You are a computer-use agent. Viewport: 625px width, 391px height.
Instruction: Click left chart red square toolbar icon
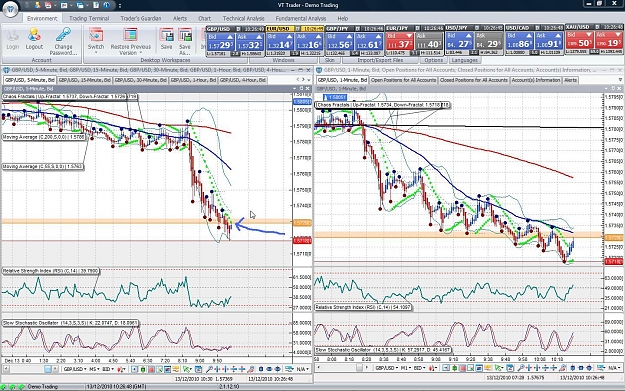point(151,369)
